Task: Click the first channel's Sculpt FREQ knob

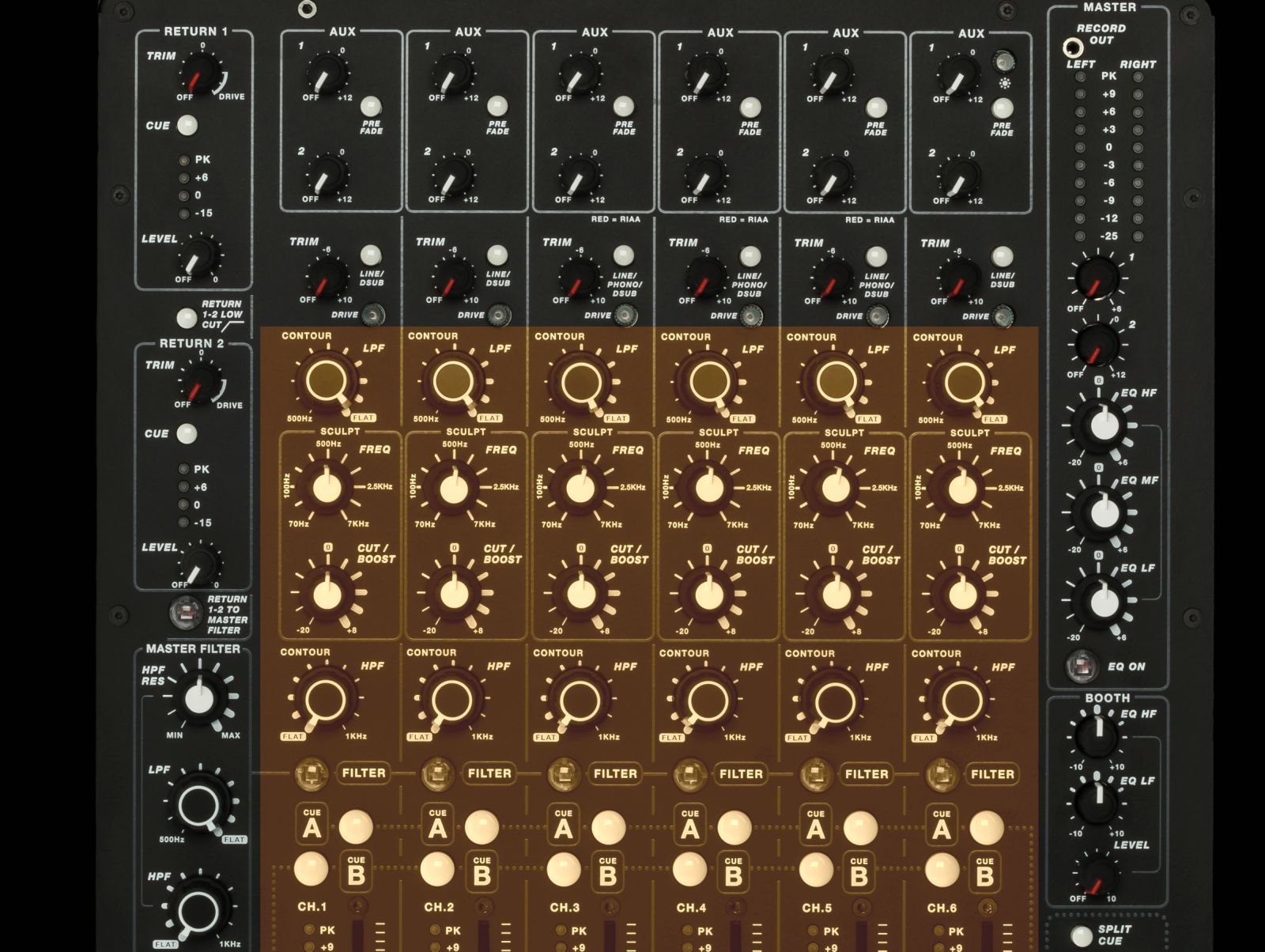Action: click(327, 488)
